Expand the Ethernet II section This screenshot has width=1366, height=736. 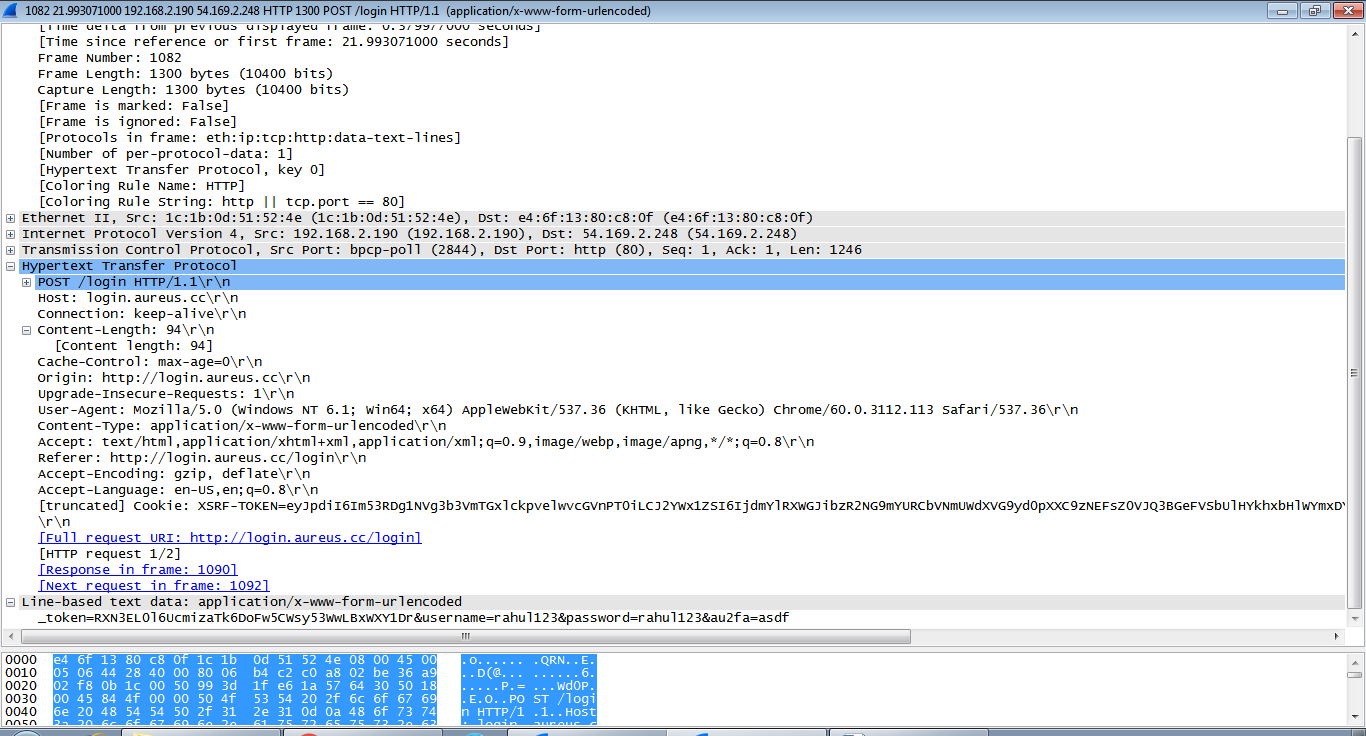[x=11, y=218]
